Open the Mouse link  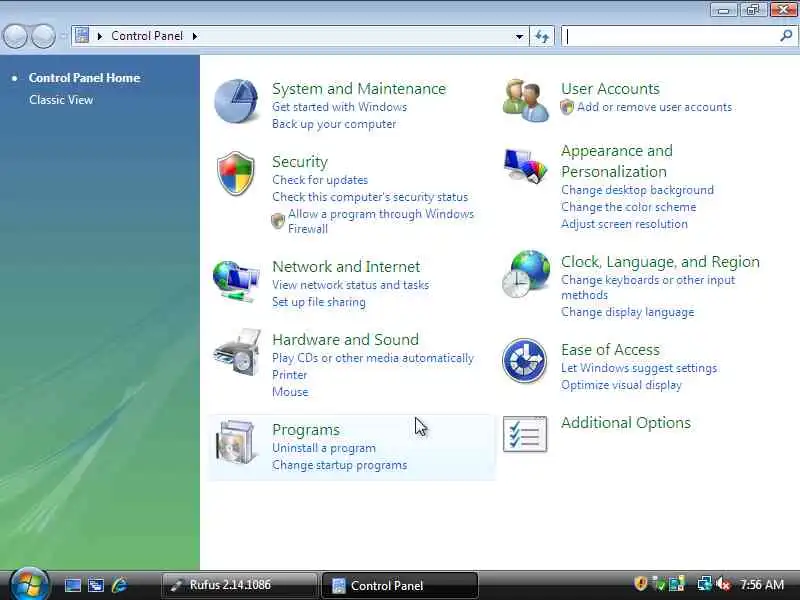(290, 392)
